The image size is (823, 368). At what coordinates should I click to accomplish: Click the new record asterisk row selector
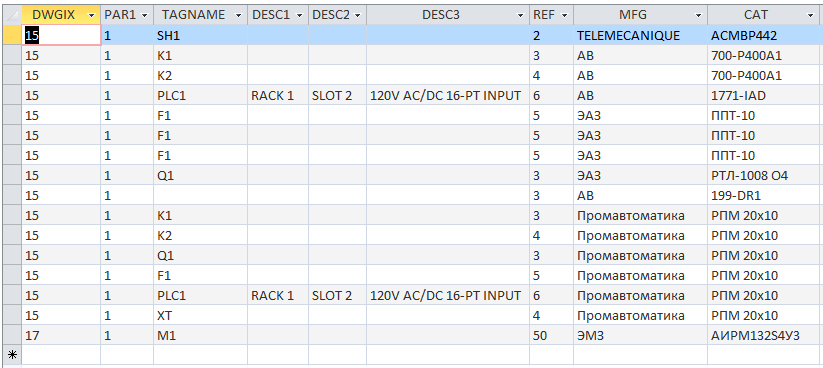click(x=12, y=355)
